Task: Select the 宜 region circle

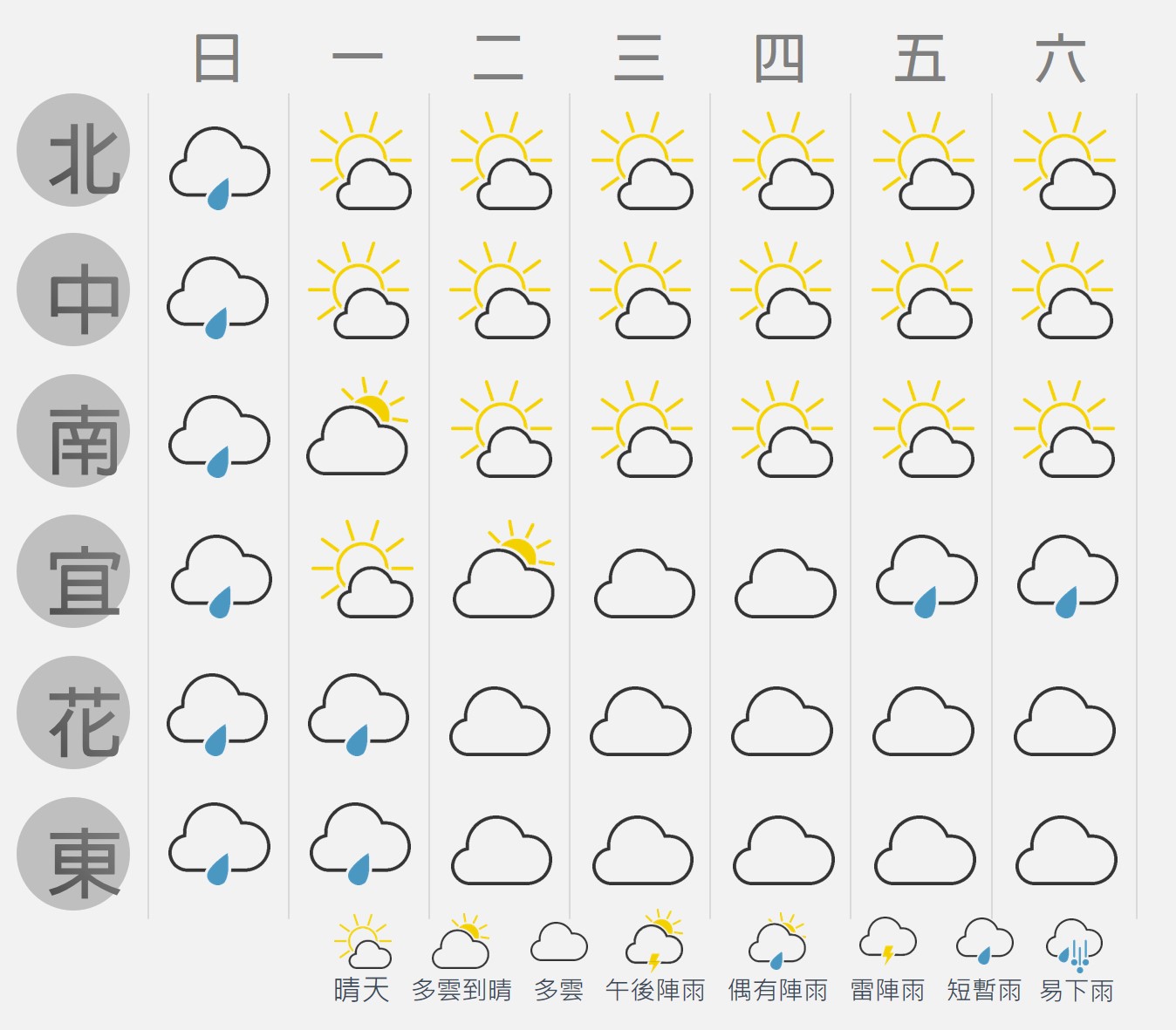Action: [73, 571]
